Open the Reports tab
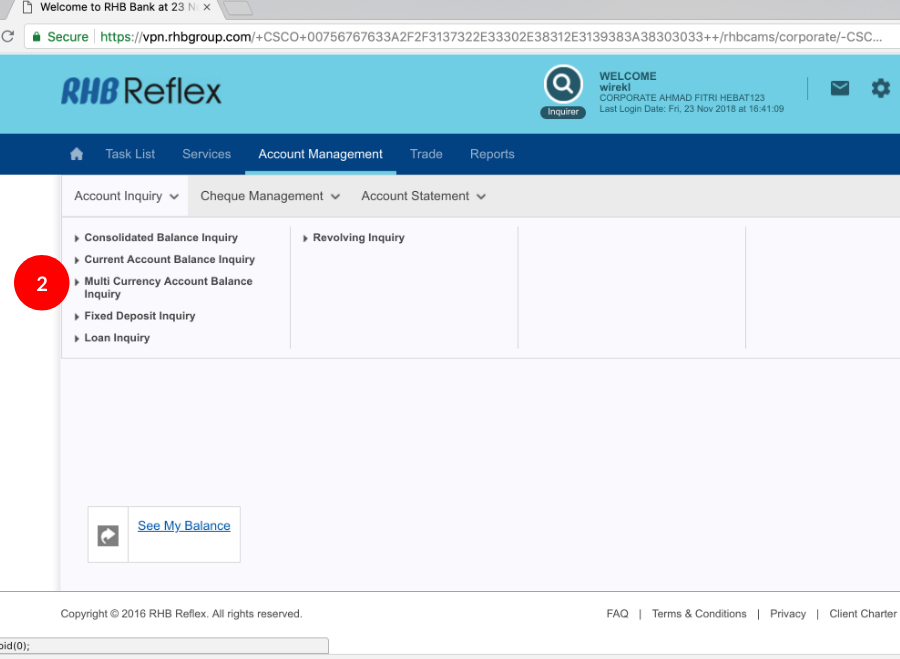Viewport: 900px width, 659px height. tap(492, 154)
